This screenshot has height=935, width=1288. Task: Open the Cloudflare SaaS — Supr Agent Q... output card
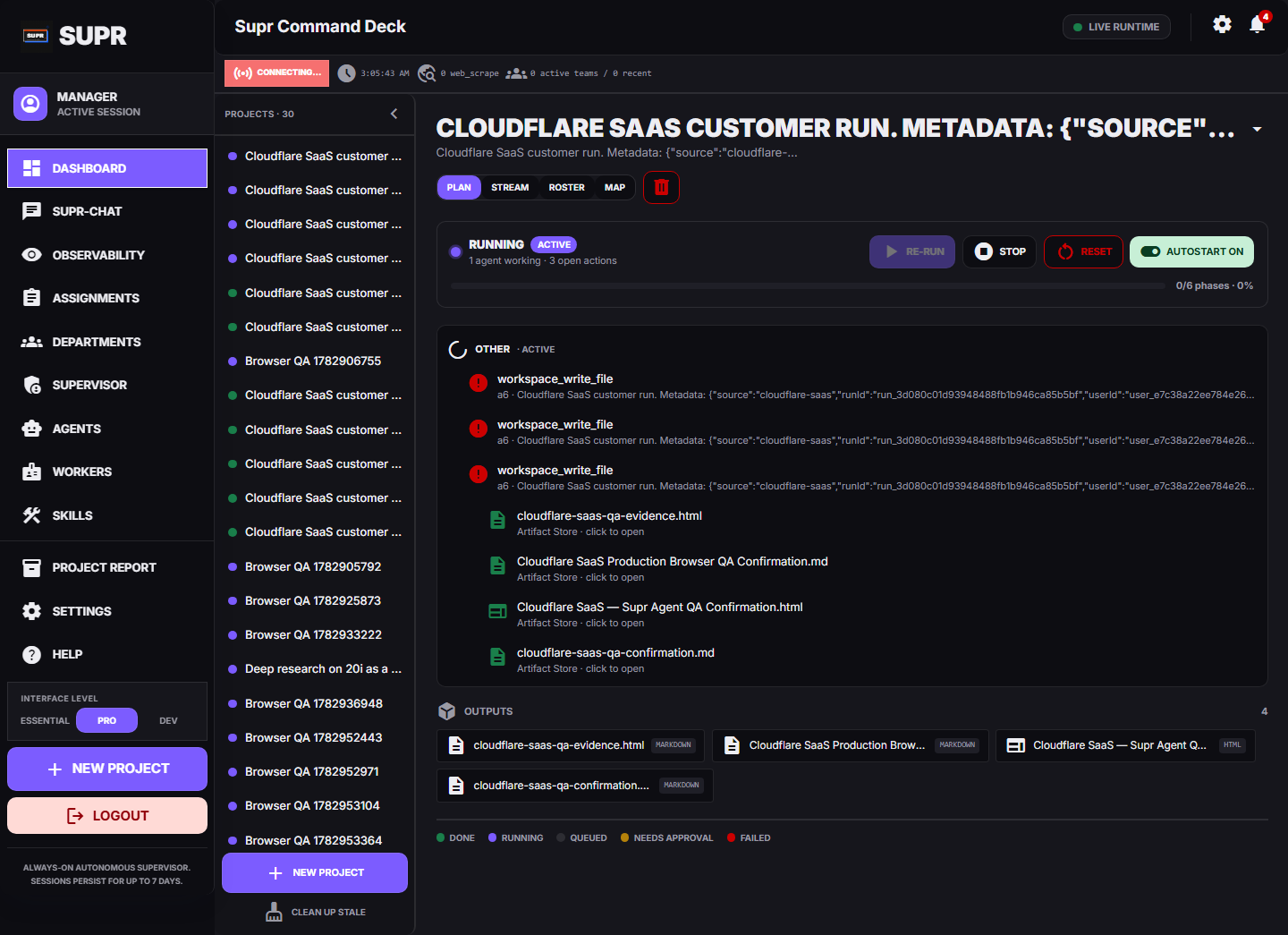tap(1126, 745)
